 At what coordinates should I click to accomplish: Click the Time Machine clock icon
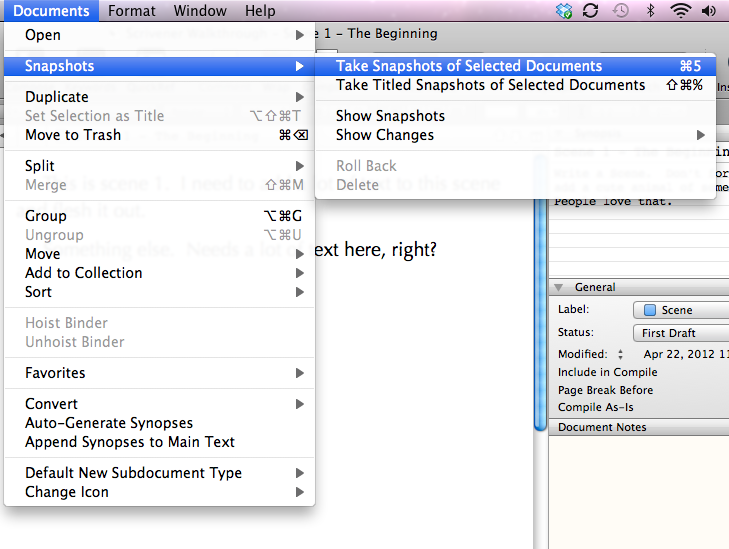620,10
